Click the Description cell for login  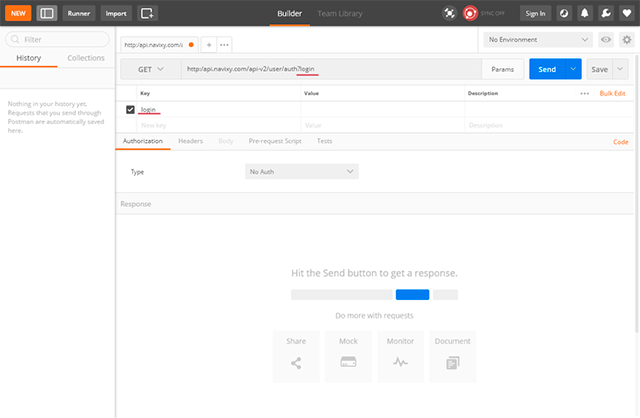[x=549, y=109]
